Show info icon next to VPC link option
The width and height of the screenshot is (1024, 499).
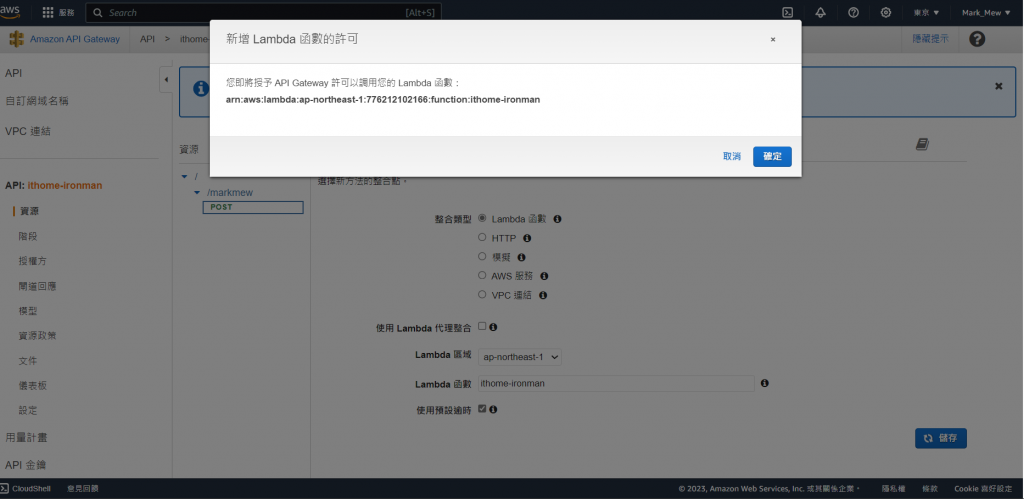click(543, 295)
